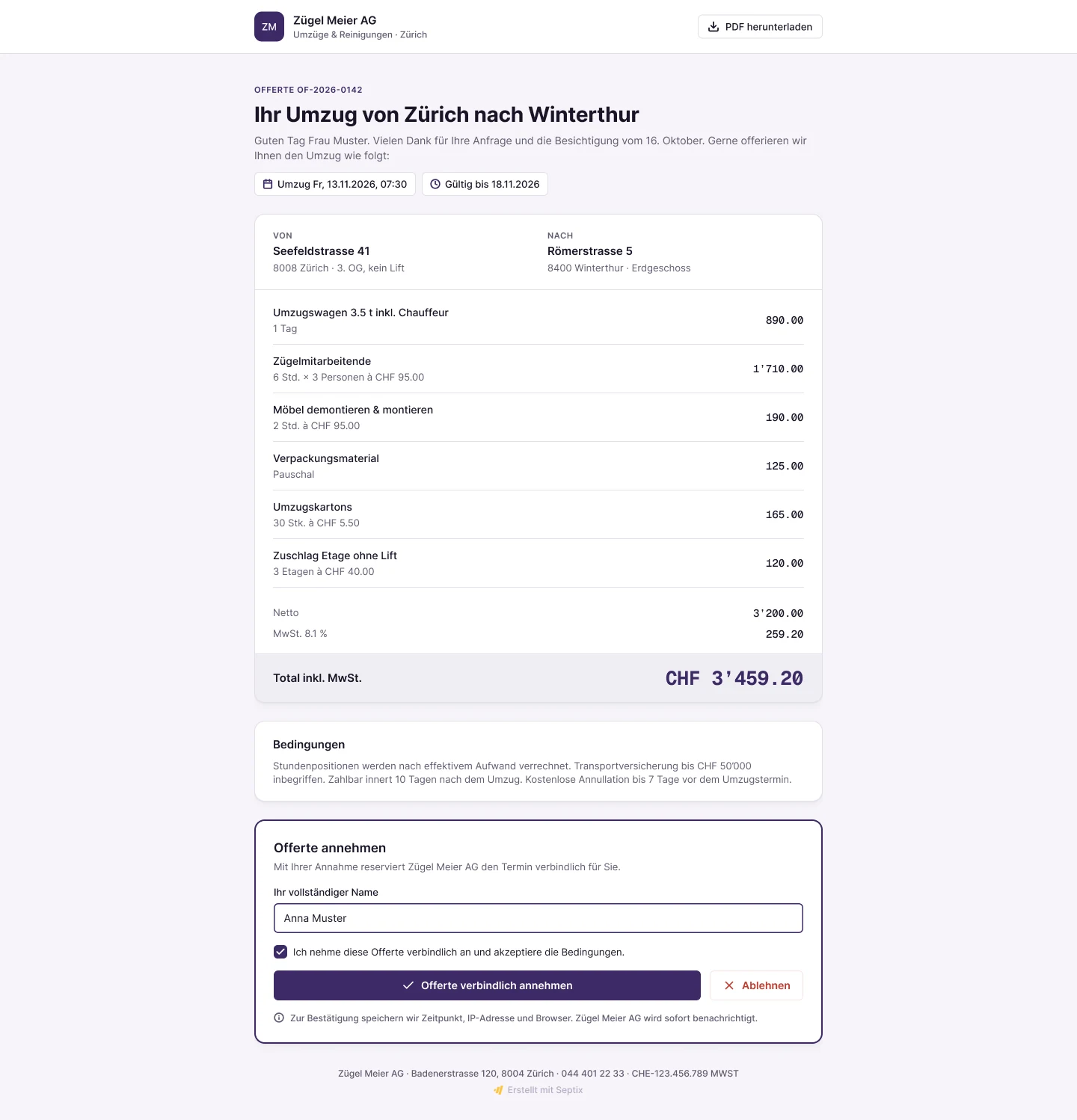Click the 'Gültig bis 18.11.2026' validity chip
The image size is (1077, 1120).
[x=485, y=184]
